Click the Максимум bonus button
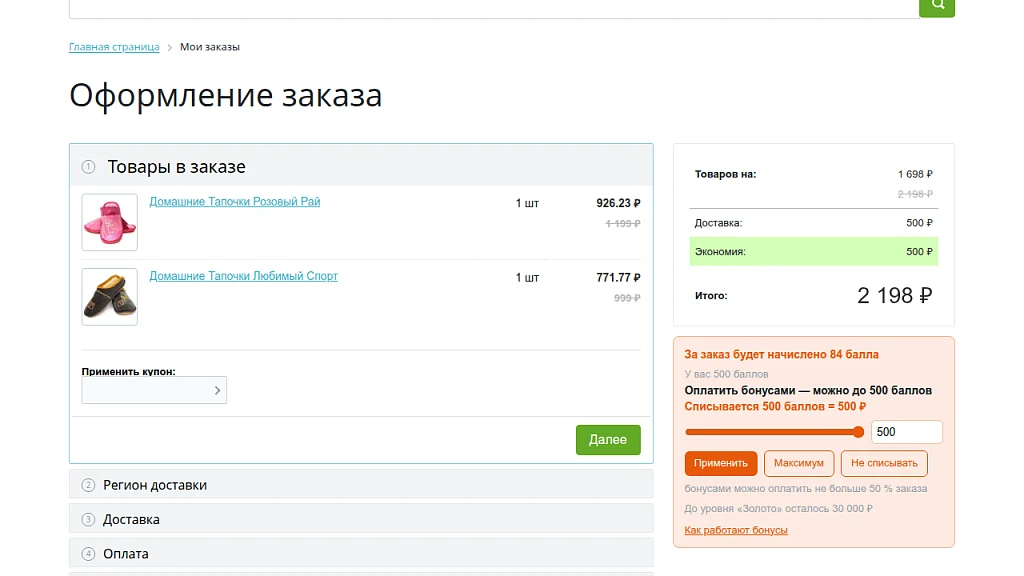Image resolution: width=1024 pixels, height=576 pixels. pos(799,463)
